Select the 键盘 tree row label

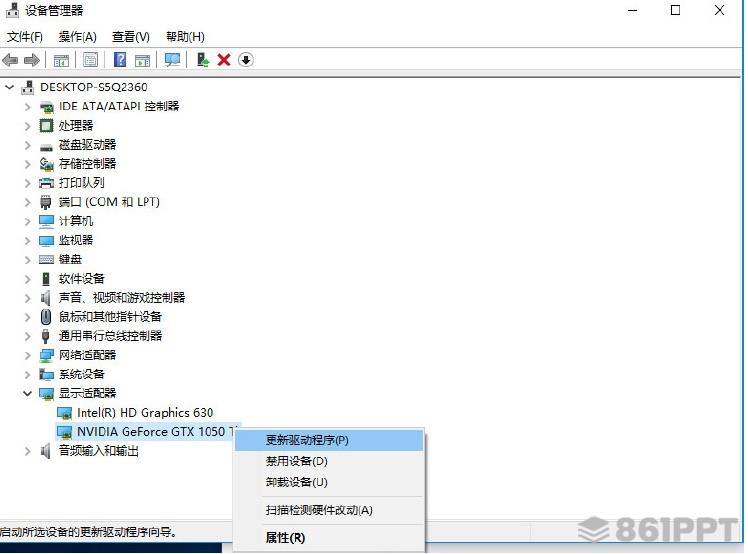(70, 259)
